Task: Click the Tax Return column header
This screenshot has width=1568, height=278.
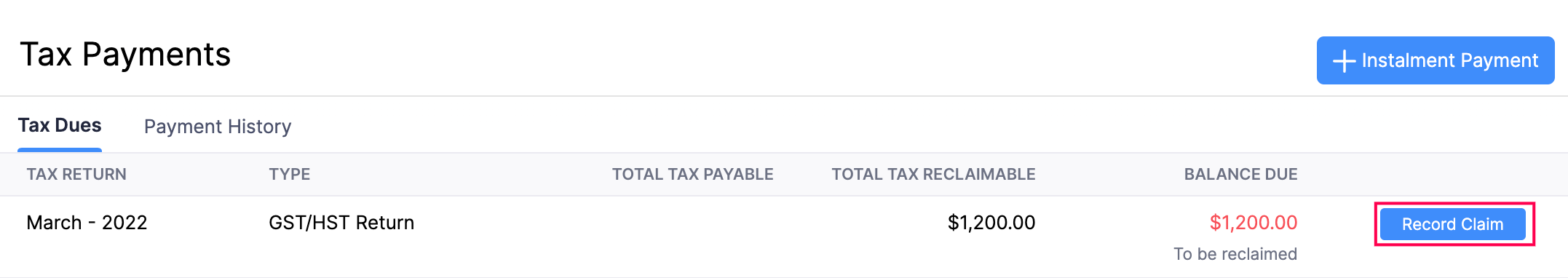Action: tap(76, 175)
